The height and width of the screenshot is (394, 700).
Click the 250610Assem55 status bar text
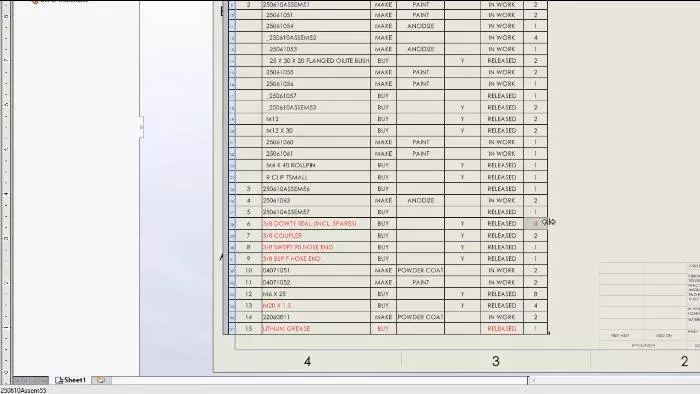point(23,390)
